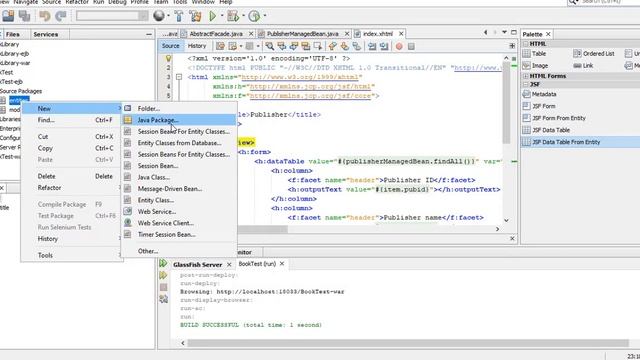Open the project configuration combo box
Viewport: 640px width, 360px height.
(x=112, y=16)
